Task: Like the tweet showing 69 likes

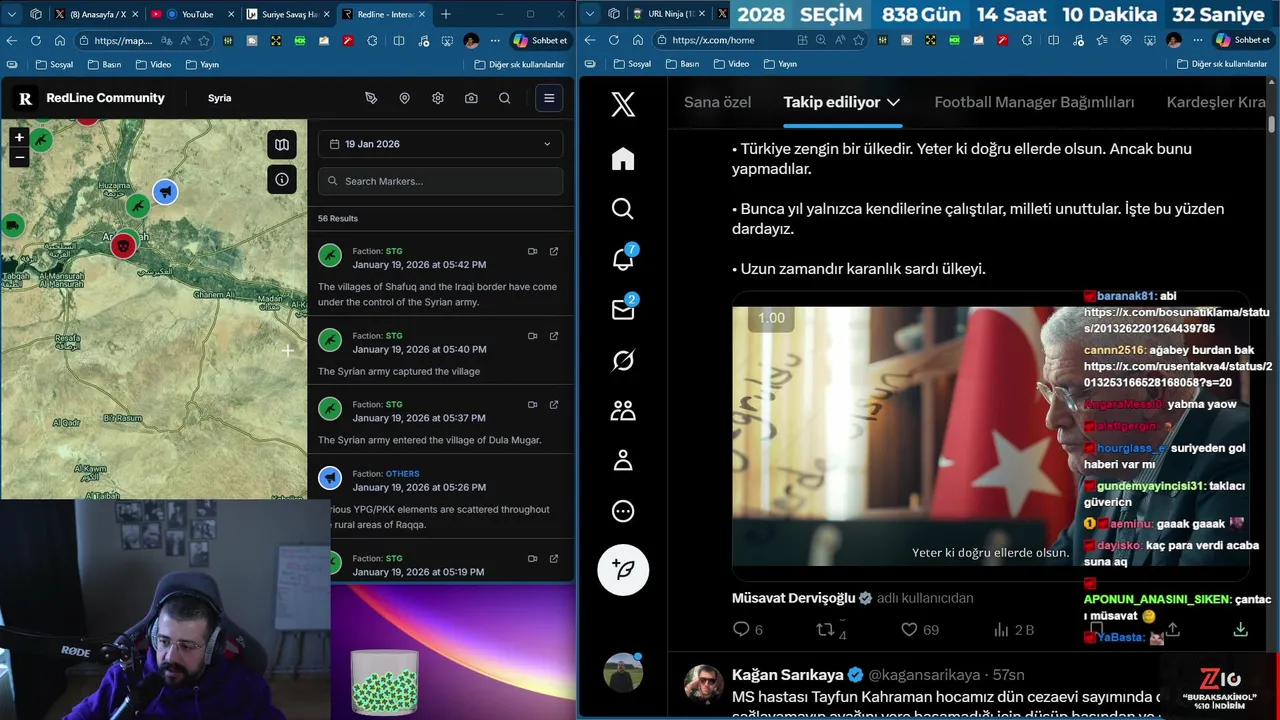Action: click(920, 629)
